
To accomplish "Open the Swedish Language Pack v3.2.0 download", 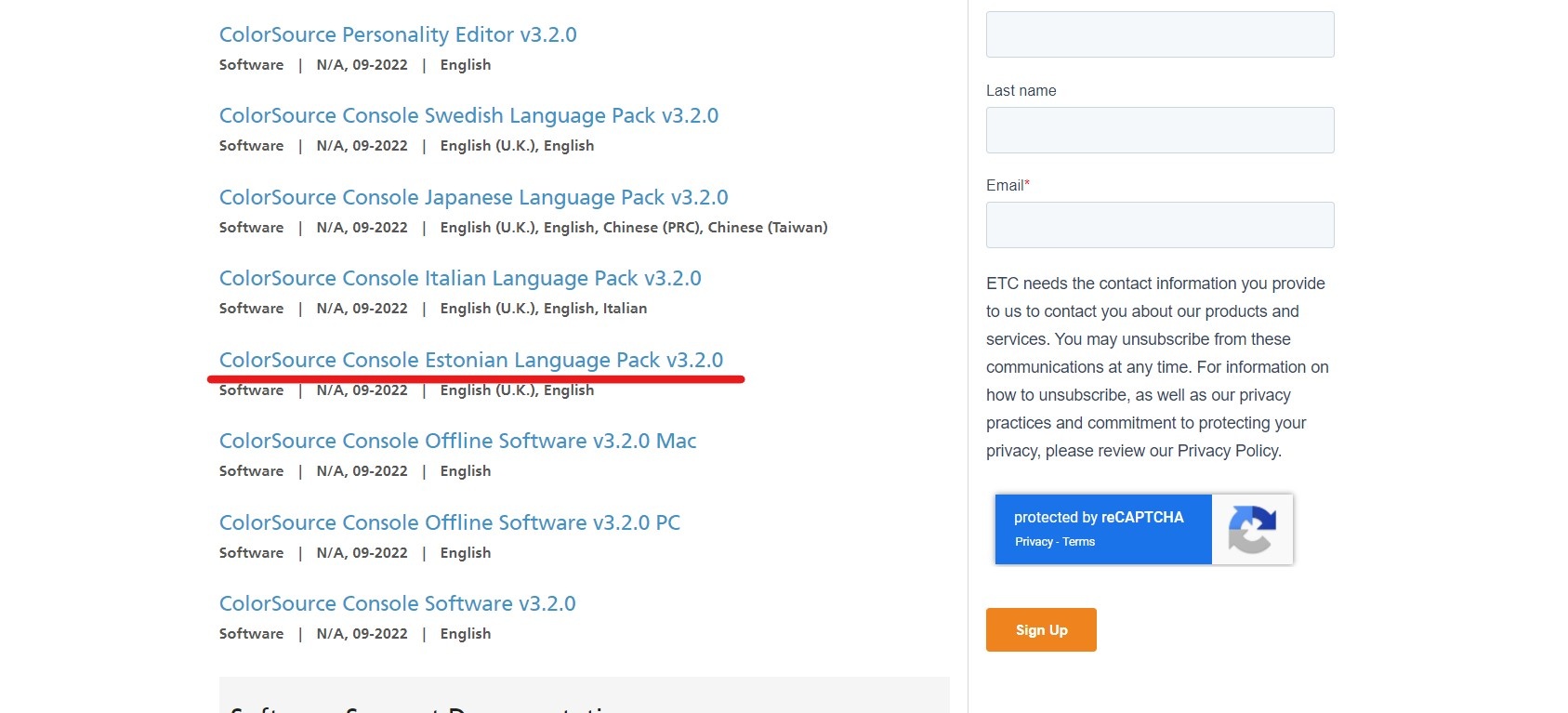I will (468, 116).
